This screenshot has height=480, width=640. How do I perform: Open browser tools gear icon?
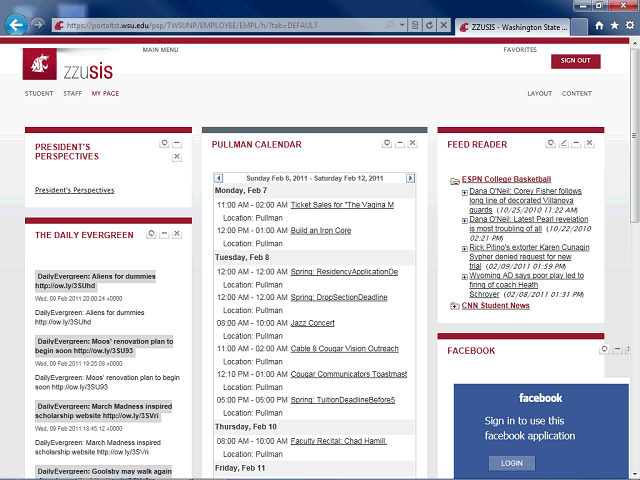point(630,26)
